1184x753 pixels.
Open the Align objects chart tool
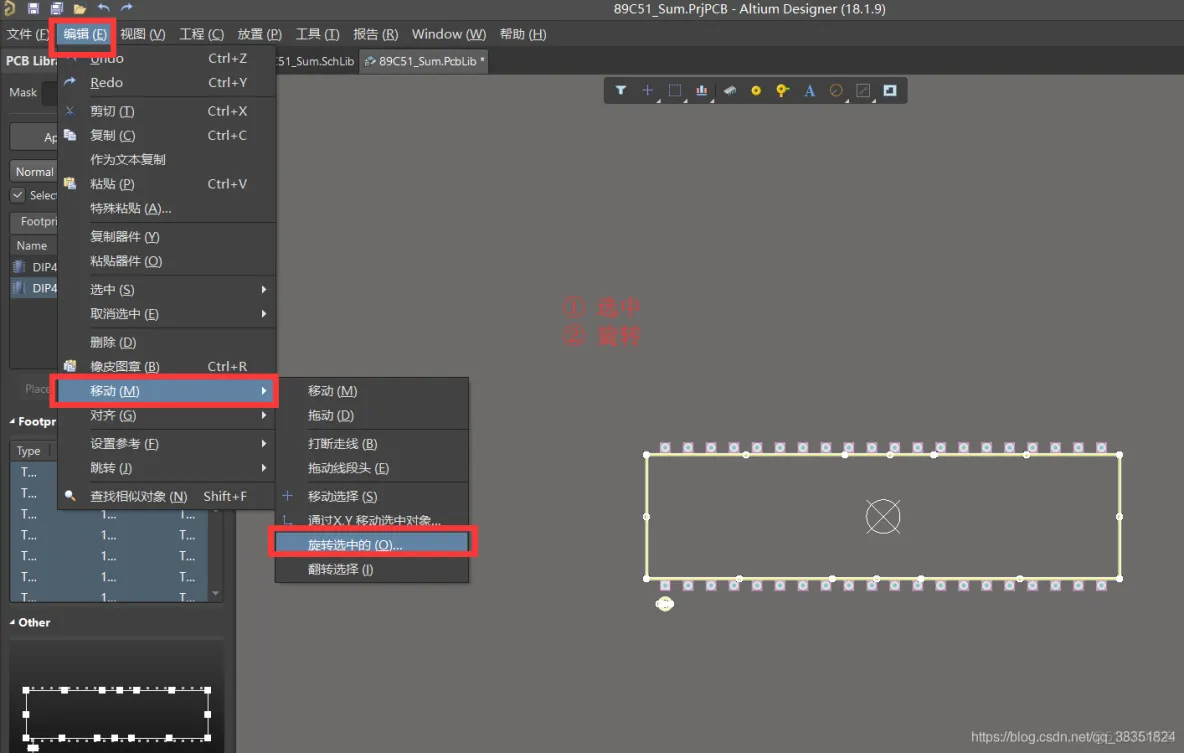pyautogui.click(x=701, y=91)
